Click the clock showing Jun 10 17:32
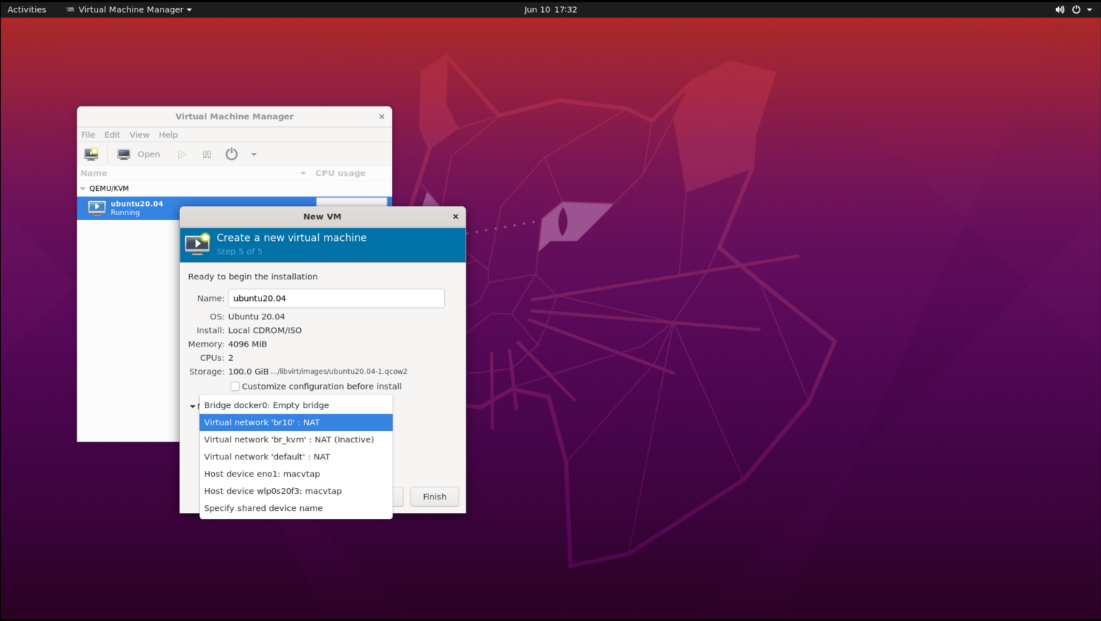Viewport: 1101px width, 621px height. click(x=550, y=9)
